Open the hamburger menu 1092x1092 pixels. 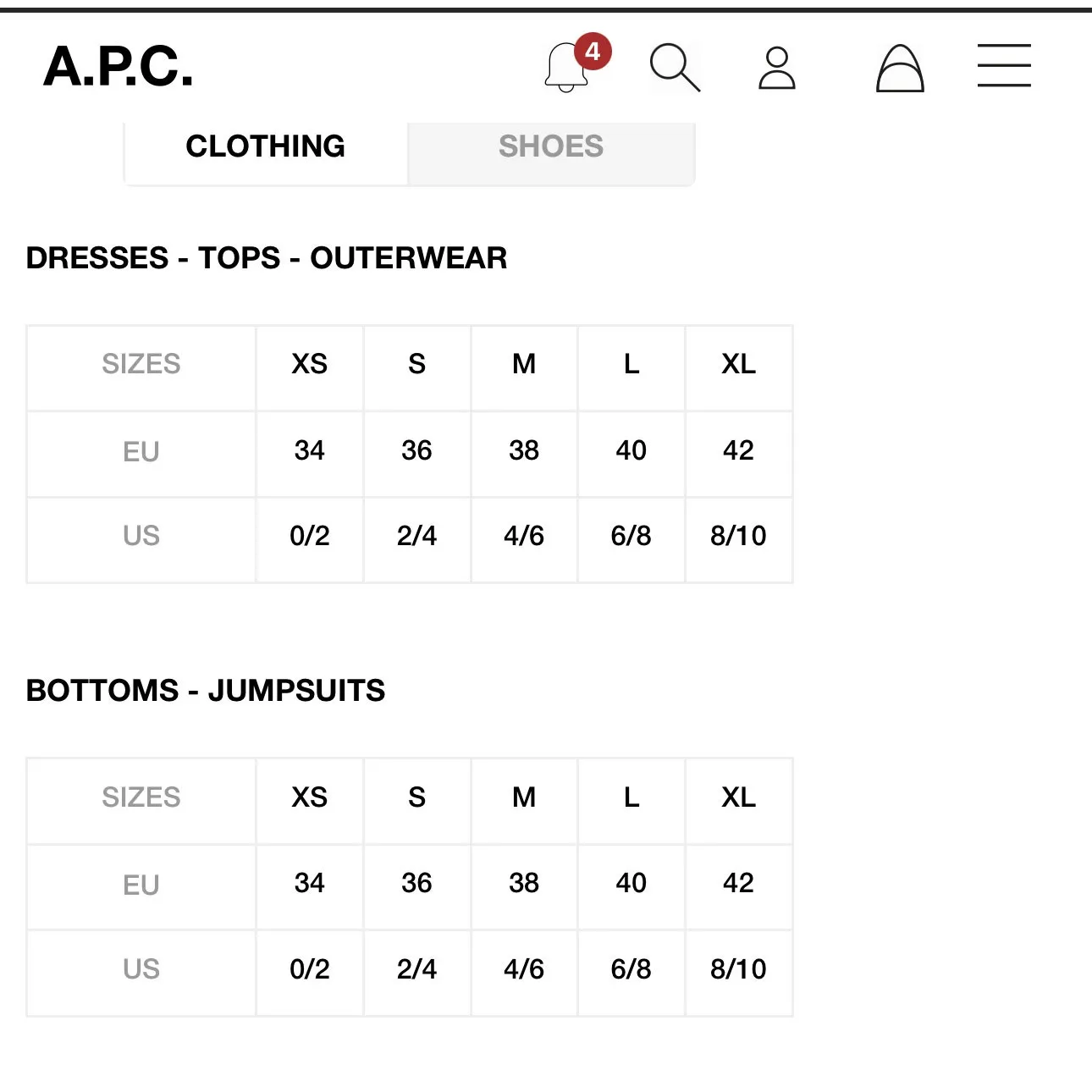pos(1004,66)
